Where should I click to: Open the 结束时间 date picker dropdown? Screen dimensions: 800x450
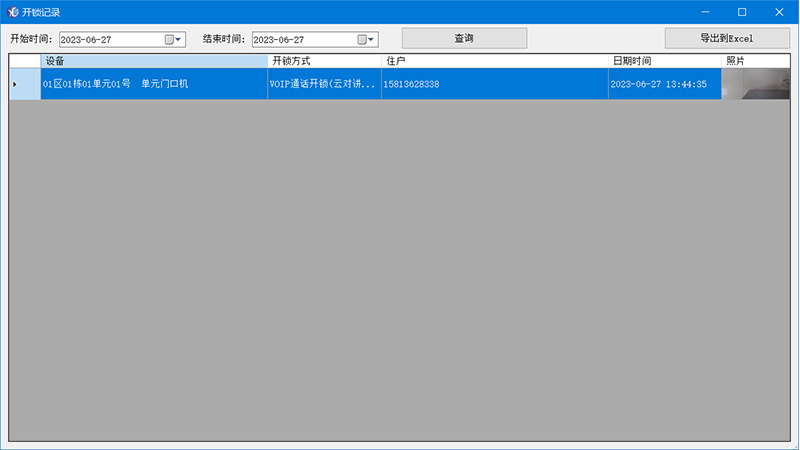(x=366, y=39)
